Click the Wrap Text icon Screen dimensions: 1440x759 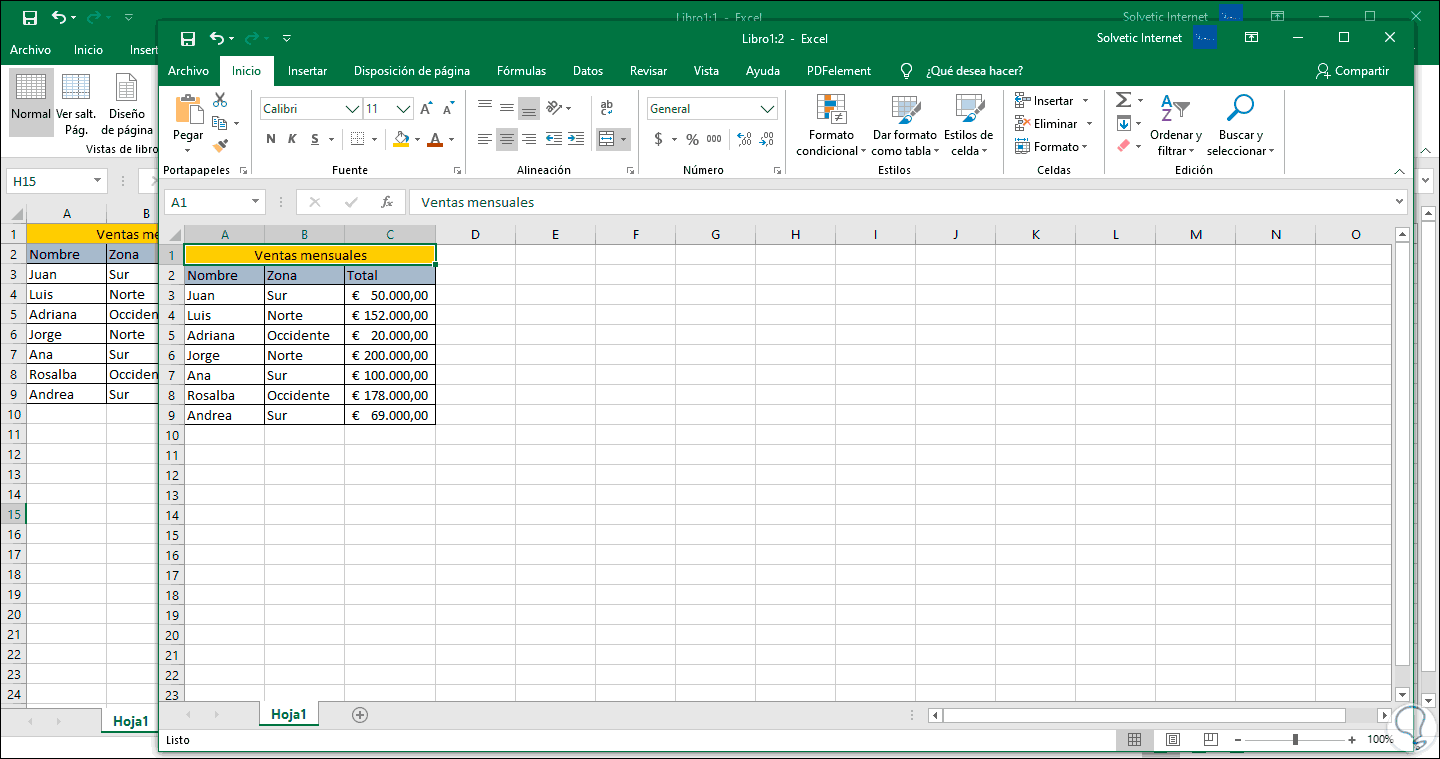606,108
